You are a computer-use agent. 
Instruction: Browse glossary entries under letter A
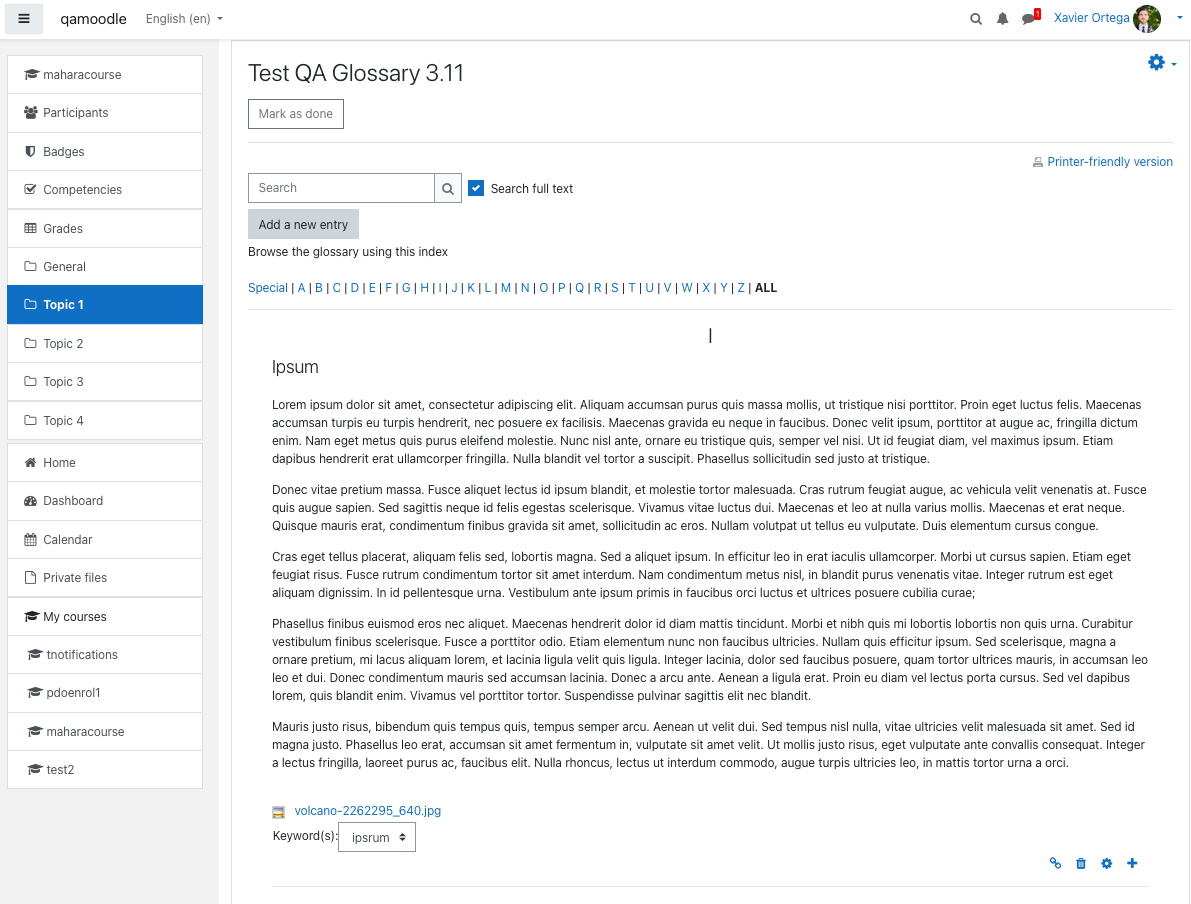tap(302, 288)
